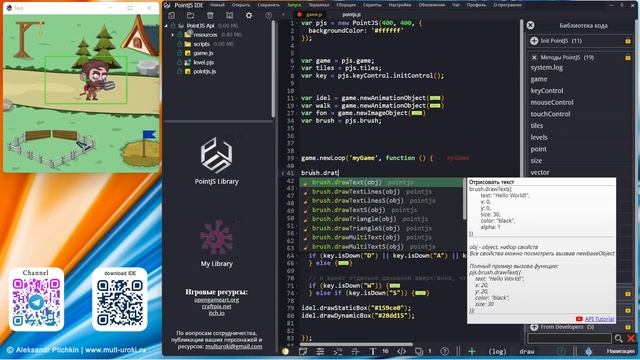This screenshot has height=360, width=640.
Task: Click the multuroki@gmail.com email link
Action: [x=233, y=347]
